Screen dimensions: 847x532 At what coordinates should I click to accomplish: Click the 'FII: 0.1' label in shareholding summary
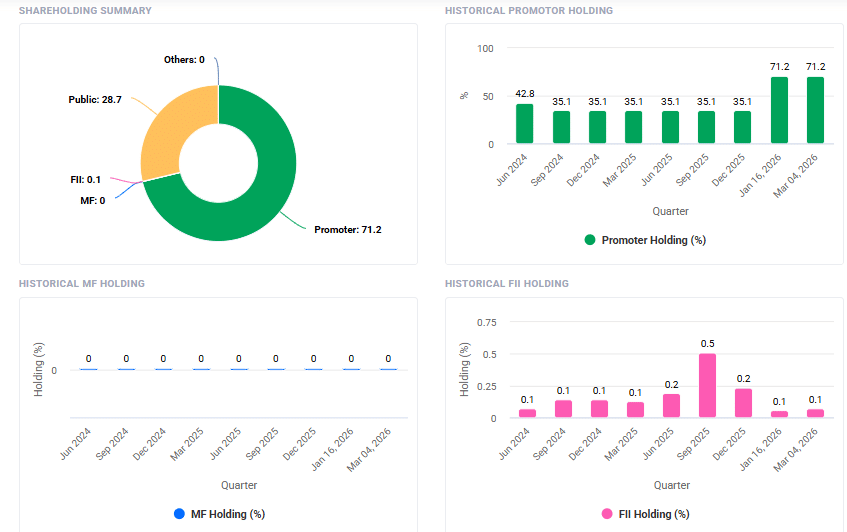point(85,179)
